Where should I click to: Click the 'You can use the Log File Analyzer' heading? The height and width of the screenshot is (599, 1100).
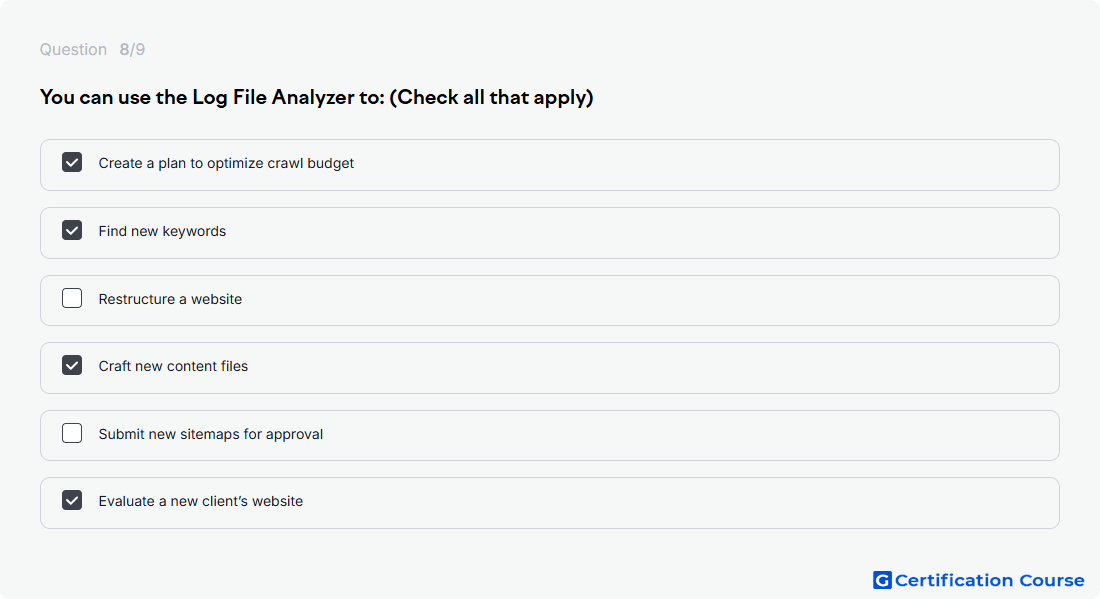coord(316,97)
